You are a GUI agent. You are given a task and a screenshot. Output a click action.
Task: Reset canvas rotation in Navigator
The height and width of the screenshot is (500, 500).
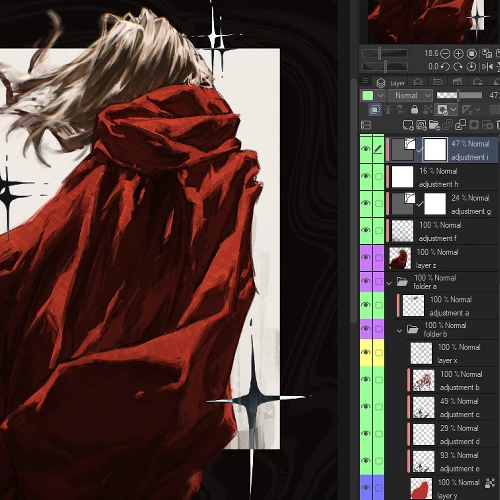click(471, 66)
